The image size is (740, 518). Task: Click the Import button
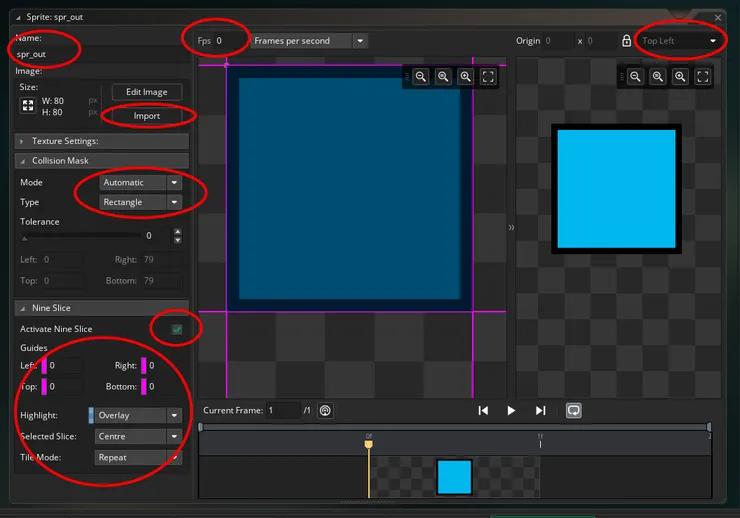[147, 116]
